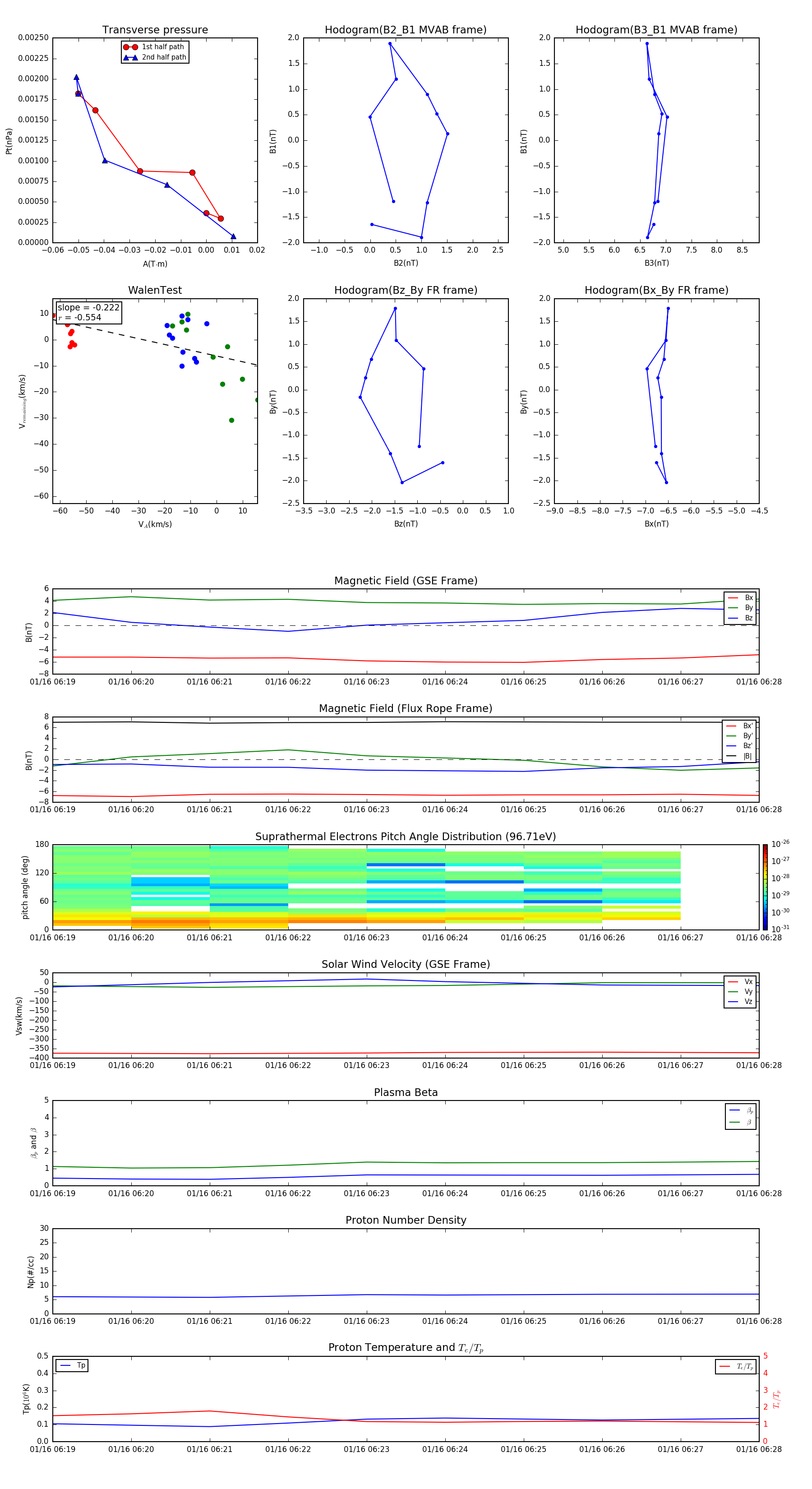Click the Bz' legend entry in Flux Rope plot

tap(740, 746)
